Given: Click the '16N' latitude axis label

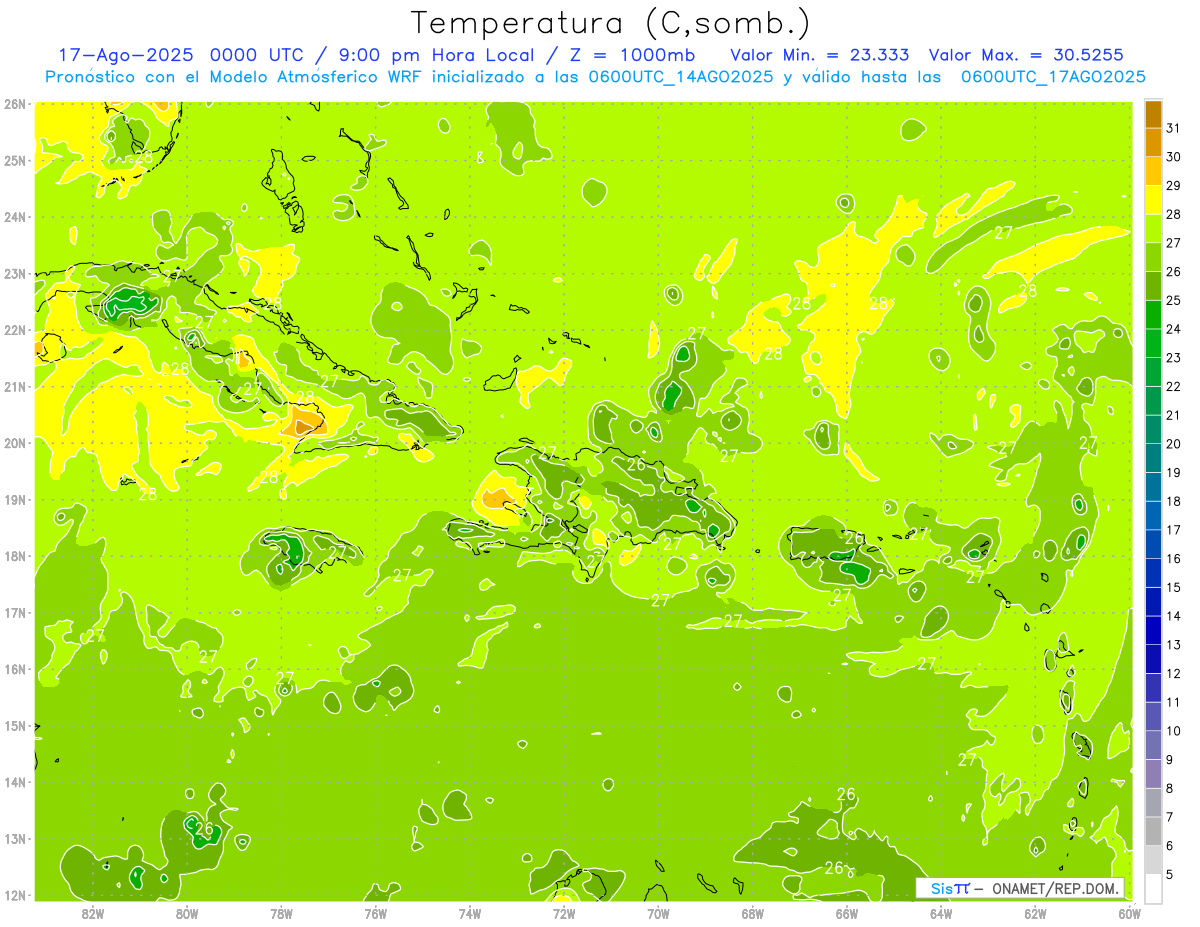Looking at the screenshot, I should tap(14, 668).
